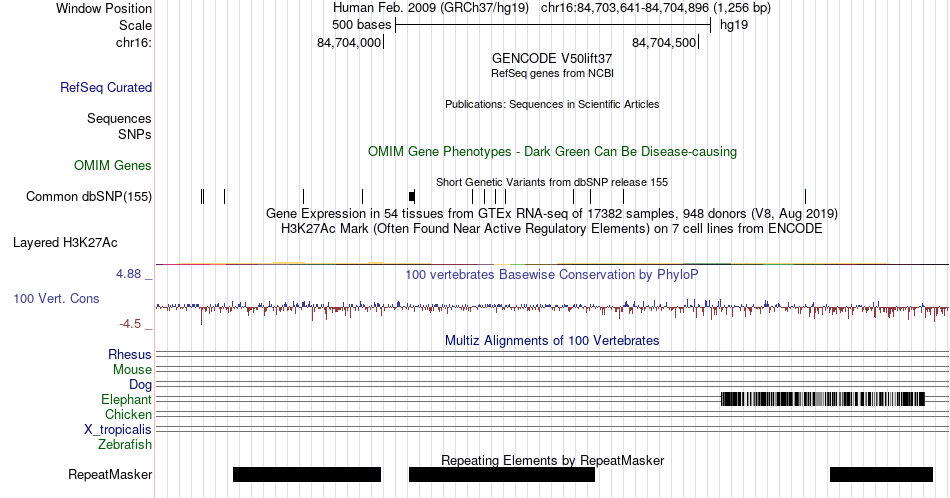This screenshot has width=950, height=498.
Task: Open the GTEx Gene Expression in 54 tissues title
Action: tap(552, 213)
